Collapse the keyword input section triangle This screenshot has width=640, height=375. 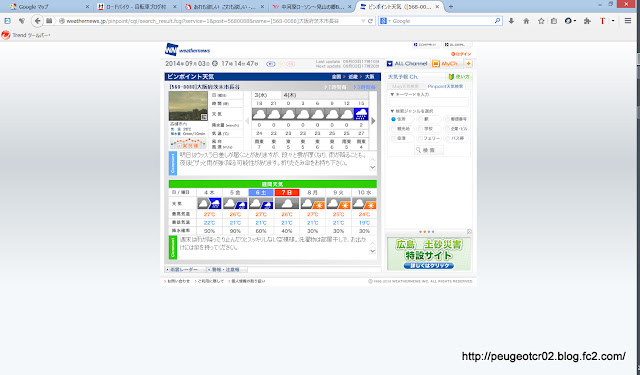point(392,94)
